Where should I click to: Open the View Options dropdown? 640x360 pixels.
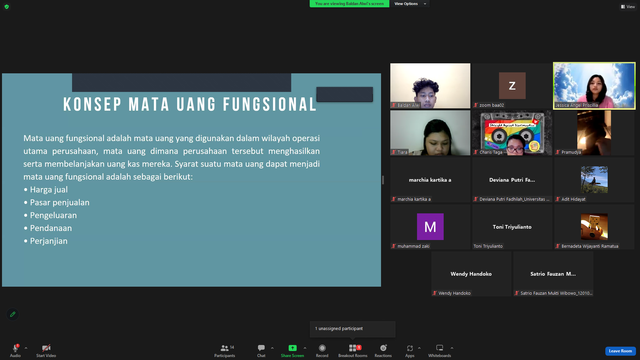[410, 4]
